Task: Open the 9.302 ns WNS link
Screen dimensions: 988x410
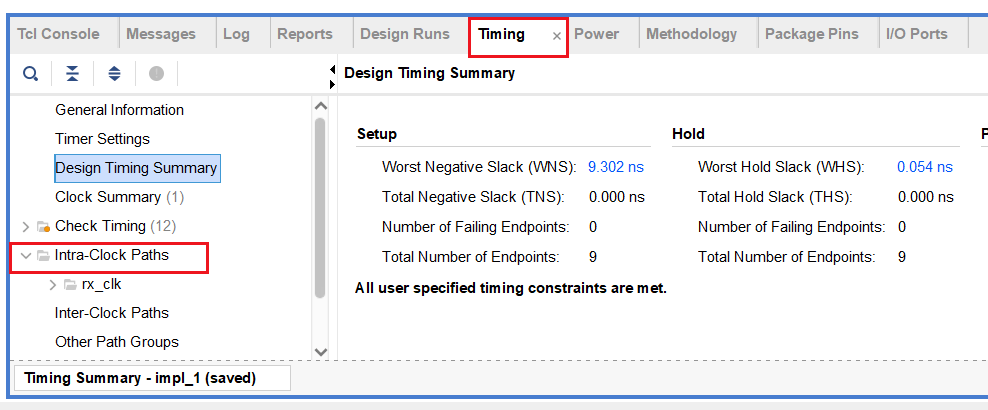Action: point(615,167)
